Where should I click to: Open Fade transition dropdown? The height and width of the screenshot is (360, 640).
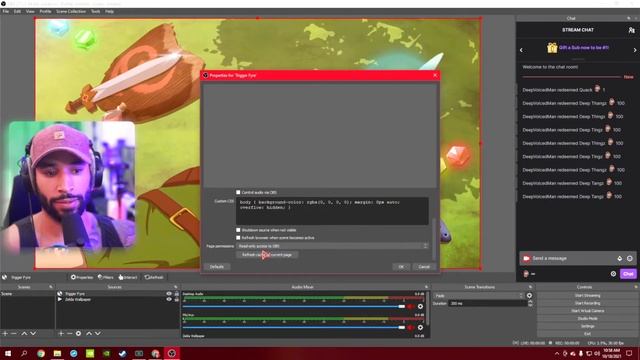pyautogui.click(x=479, y=296)
